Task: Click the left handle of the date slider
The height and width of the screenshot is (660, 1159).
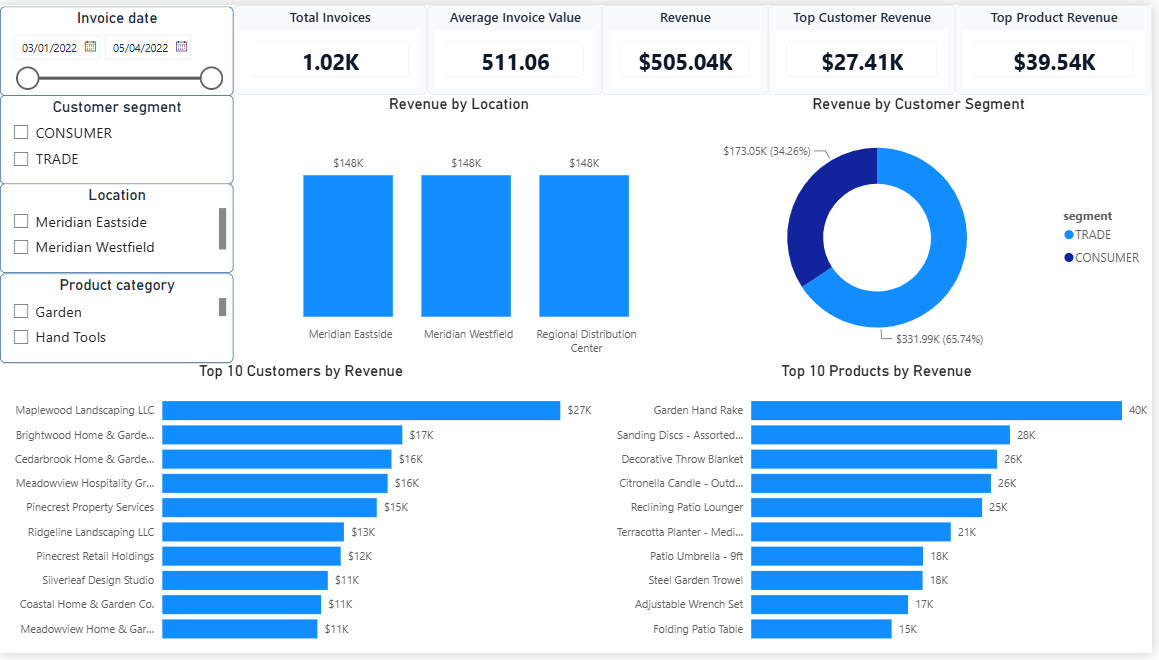Action: [x=27, y=78]
